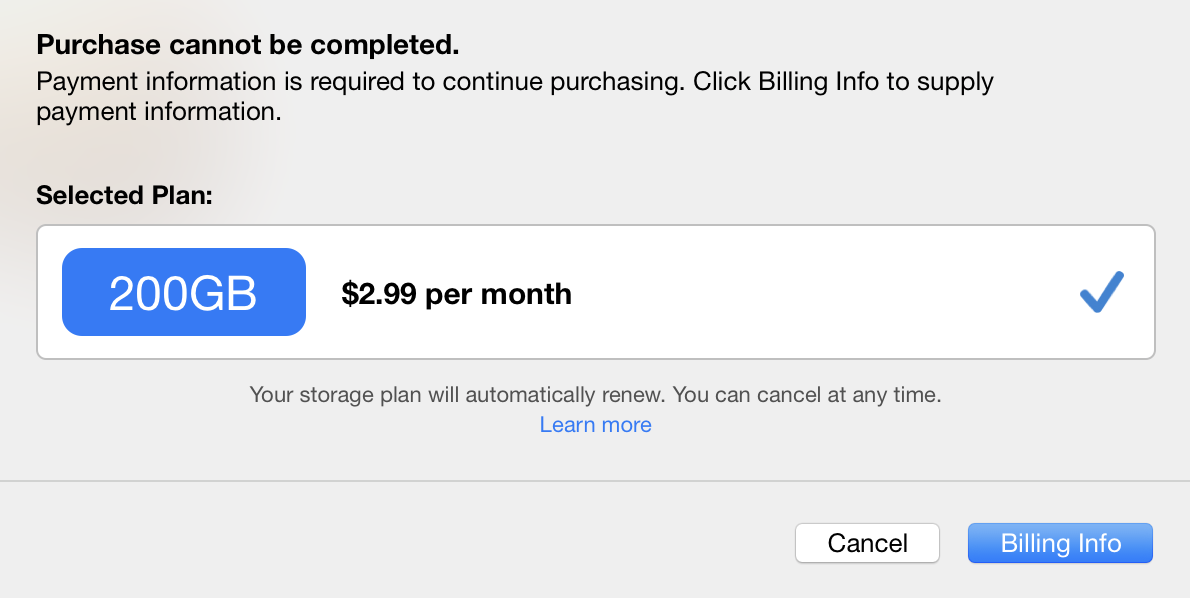The width and height of the screenshot is (1190, 598).
Task: Click empty space inside the plan row
Action: click(820, 292)
